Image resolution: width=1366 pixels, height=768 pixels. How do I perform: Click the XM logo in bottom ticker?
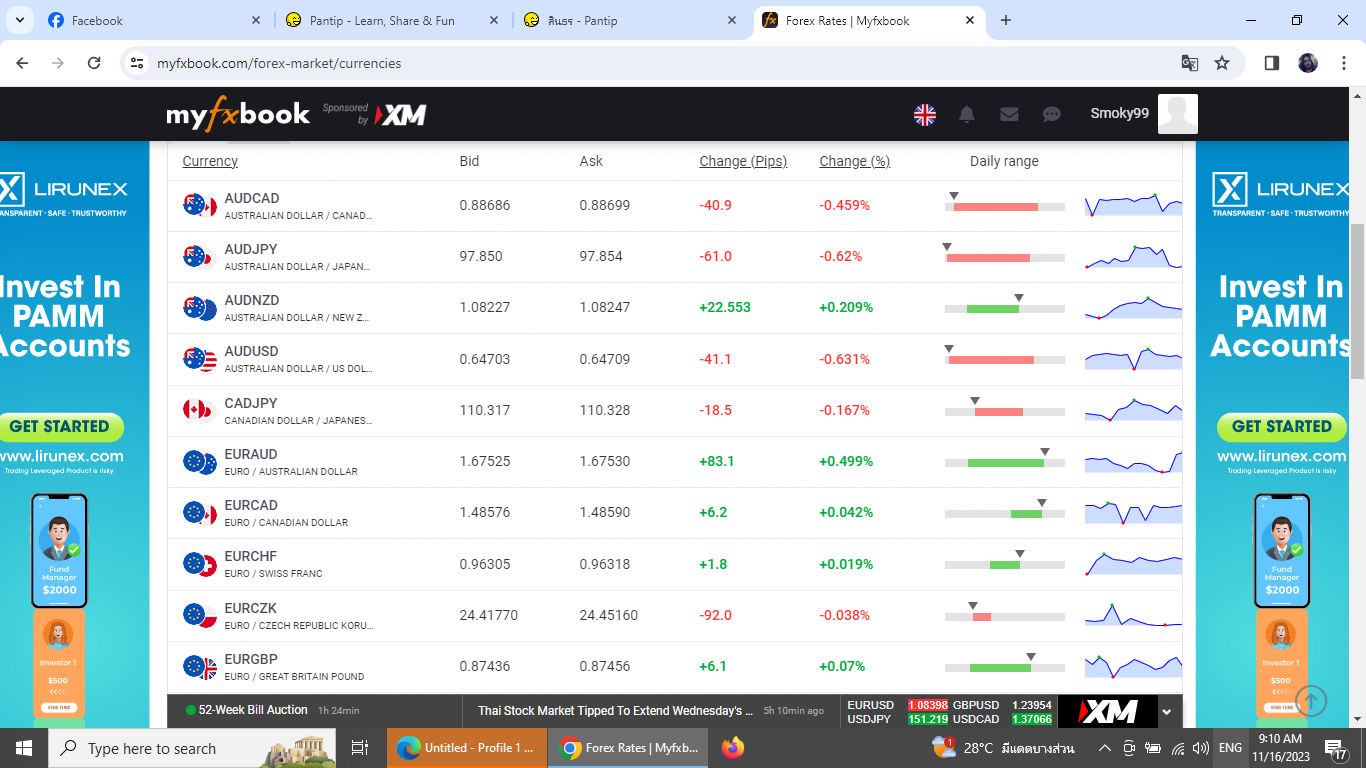pos(1107,712)
